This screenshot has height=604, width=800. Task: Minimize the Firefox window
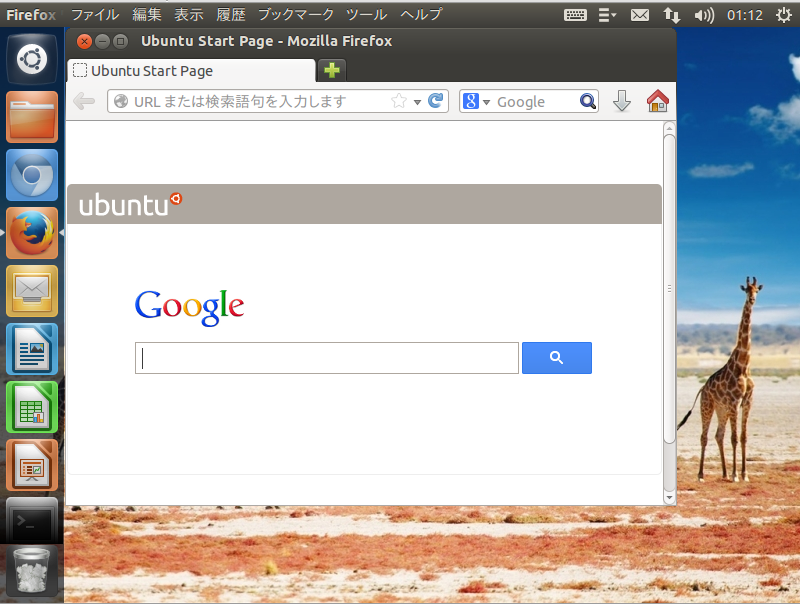[103, 41]
